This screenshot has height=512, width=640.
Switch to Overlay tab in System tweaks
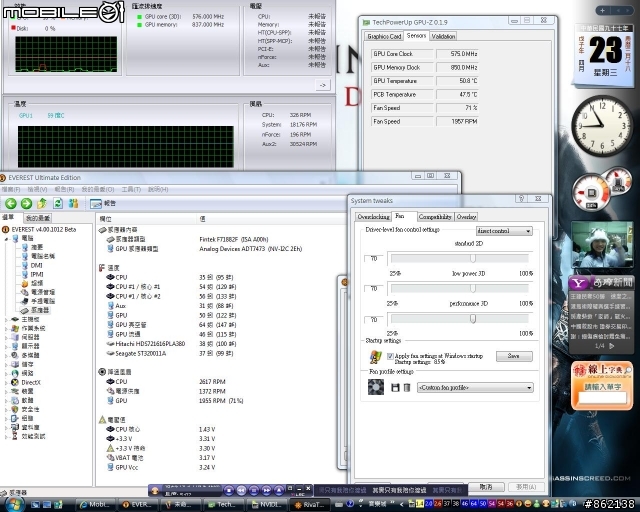point(466,217)
